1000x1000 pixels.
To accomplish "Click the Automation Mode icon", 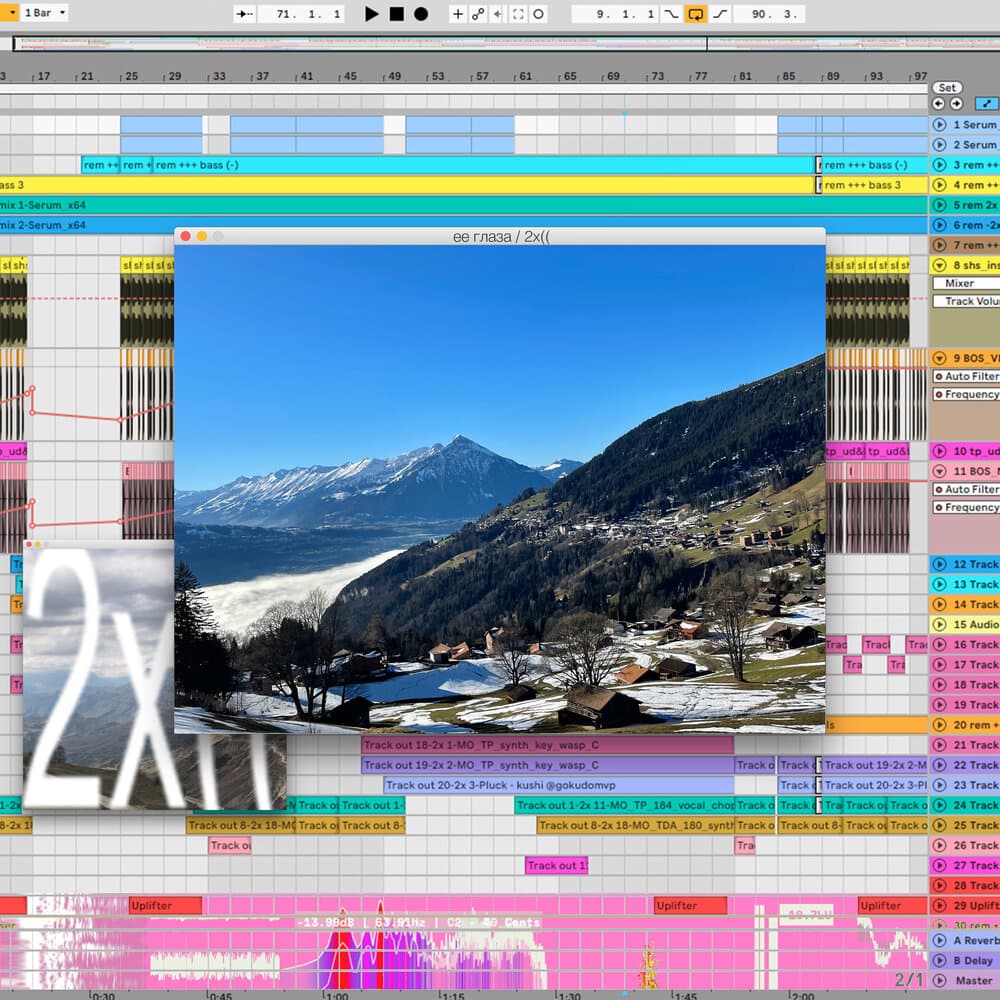I will [x=480, y=12].
